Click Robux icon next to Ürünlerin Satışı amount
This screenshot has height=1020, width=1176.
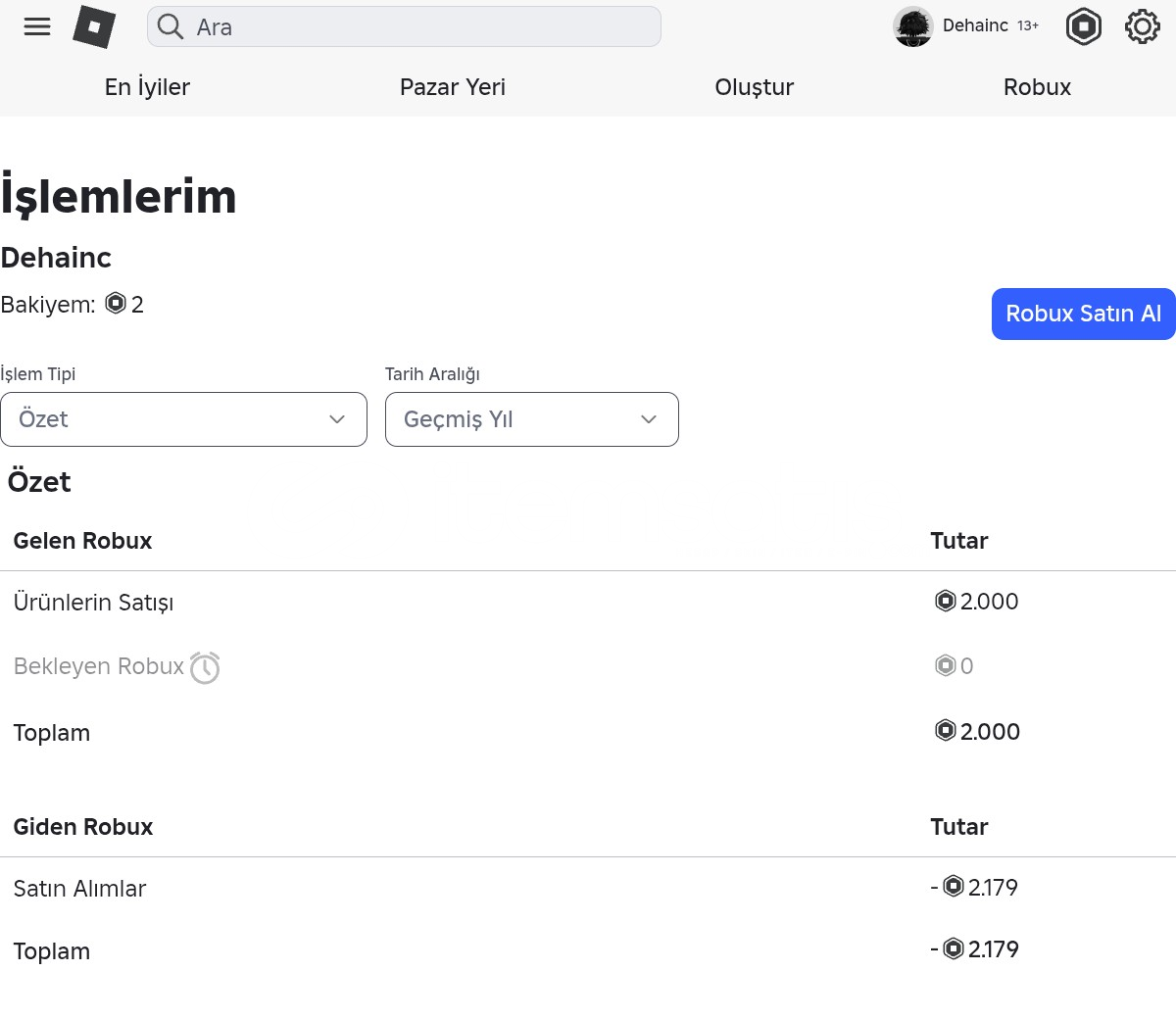point(946,601)
